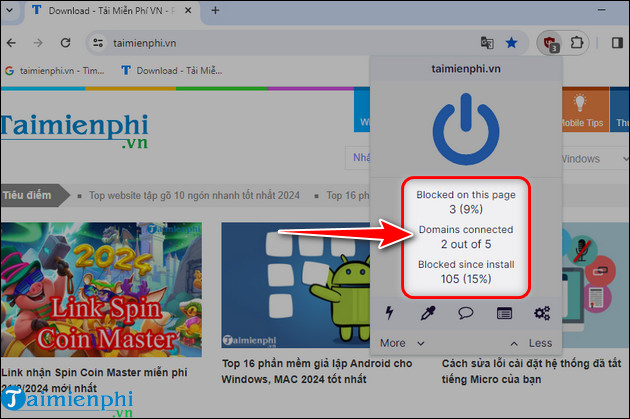Open Top website tập gõ 10 ngón headline
The height and width of the screenshot is (419, 630).
(x=194, y=195)
